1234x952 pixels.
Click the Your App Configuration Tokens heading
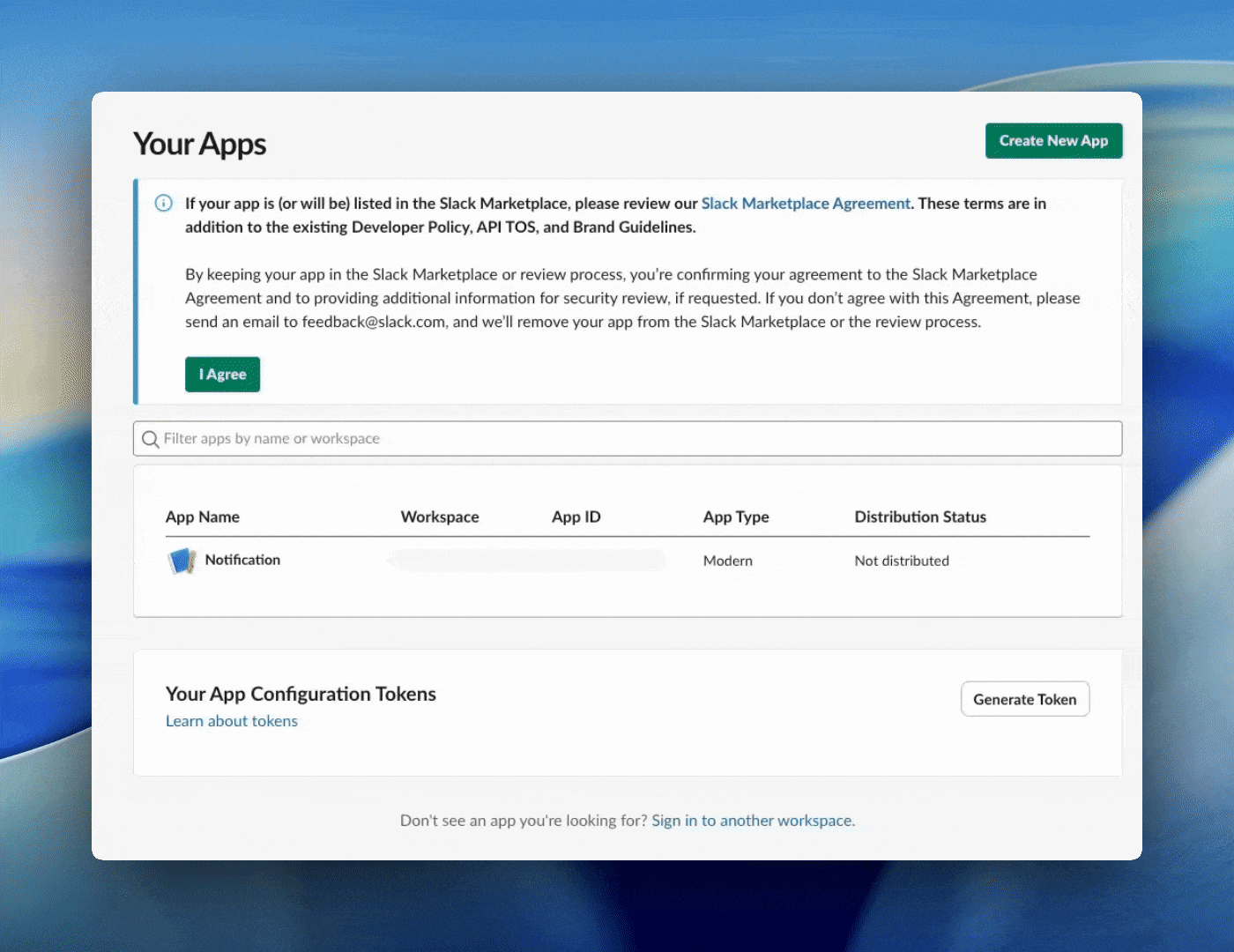[301, 694]
